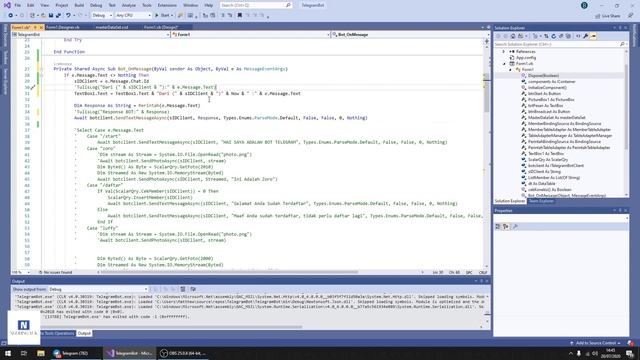The height and width of the screenshot is (360, 640).
Task: Click the Start debugging play button
Action: (x=156, y=16)
